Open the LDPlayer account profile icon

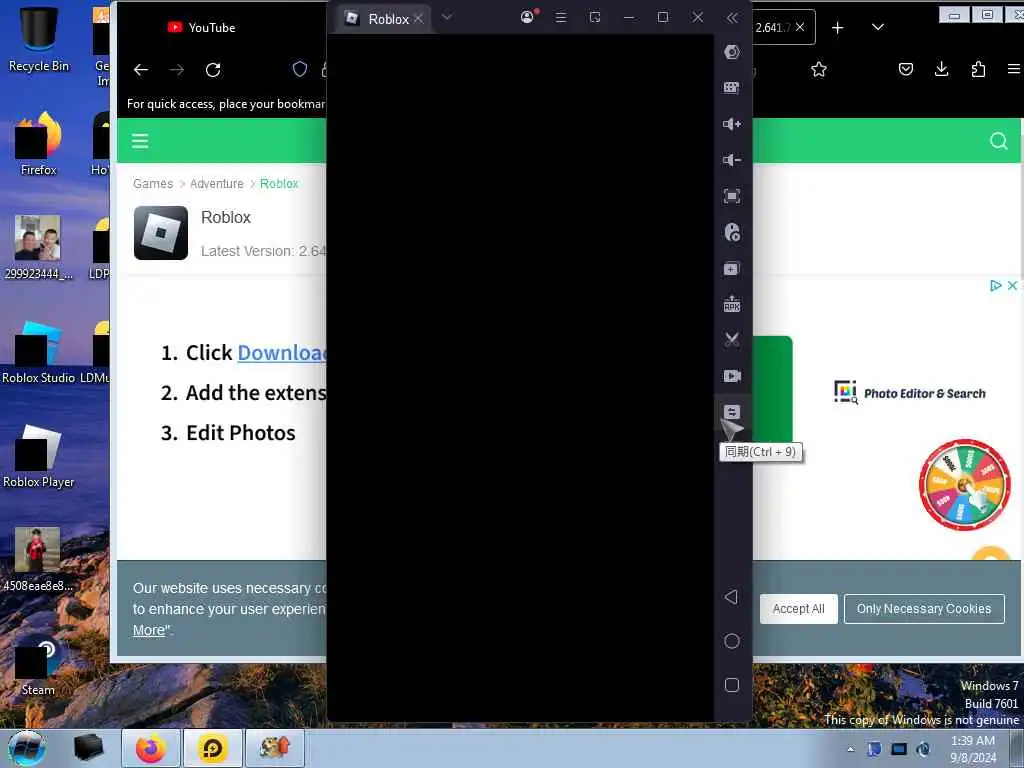coord(528,17)
